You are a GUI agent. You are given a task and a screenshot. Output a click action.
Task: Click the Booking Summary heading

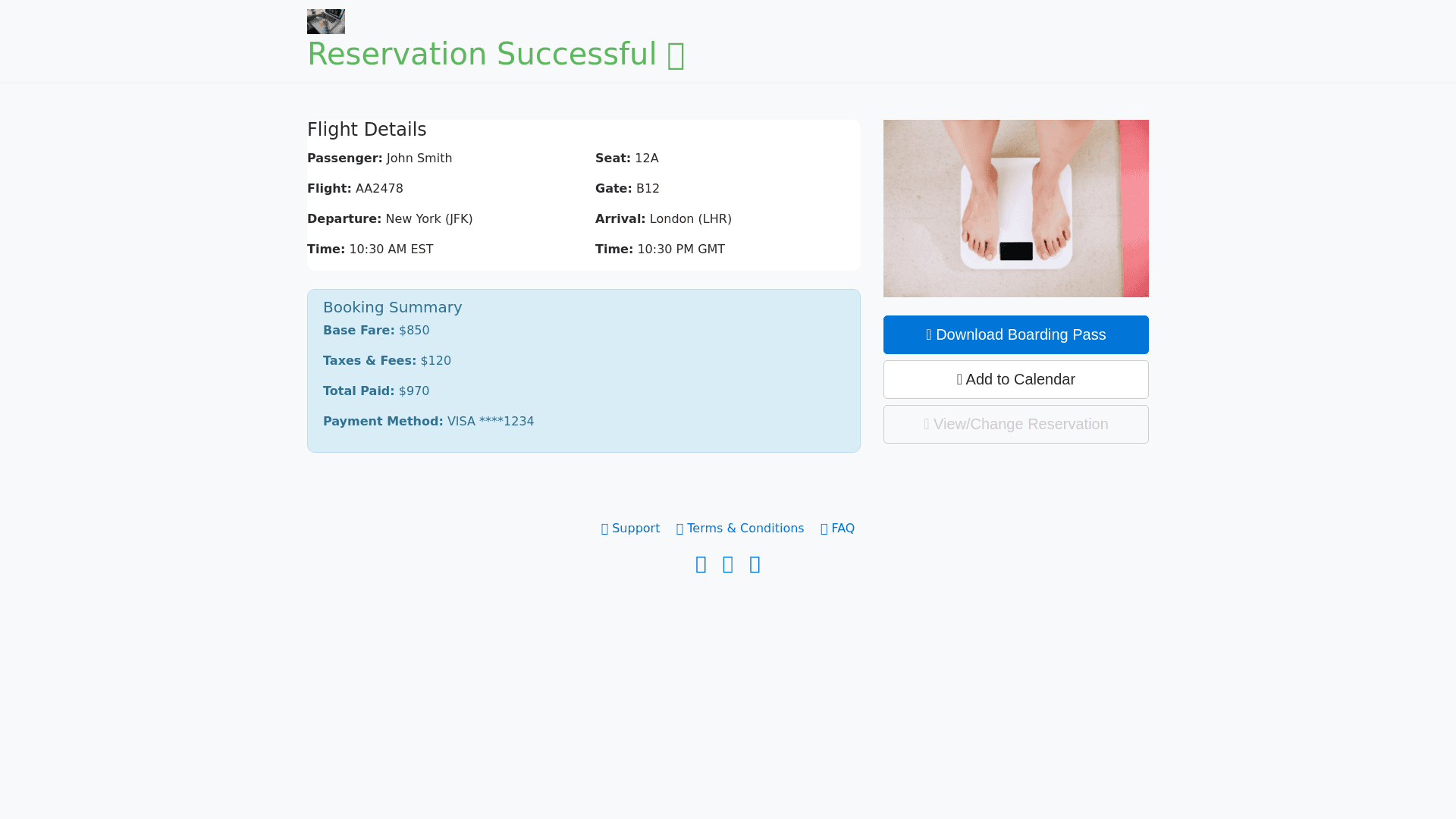(392, 307)
